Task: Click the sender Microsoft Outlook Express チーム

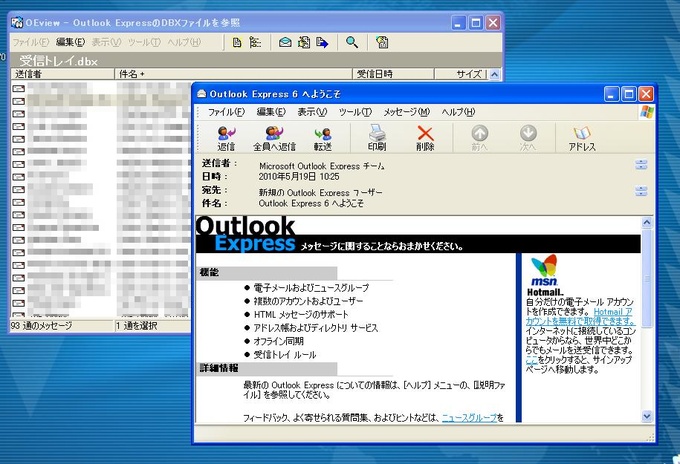Action: [322, 166]
